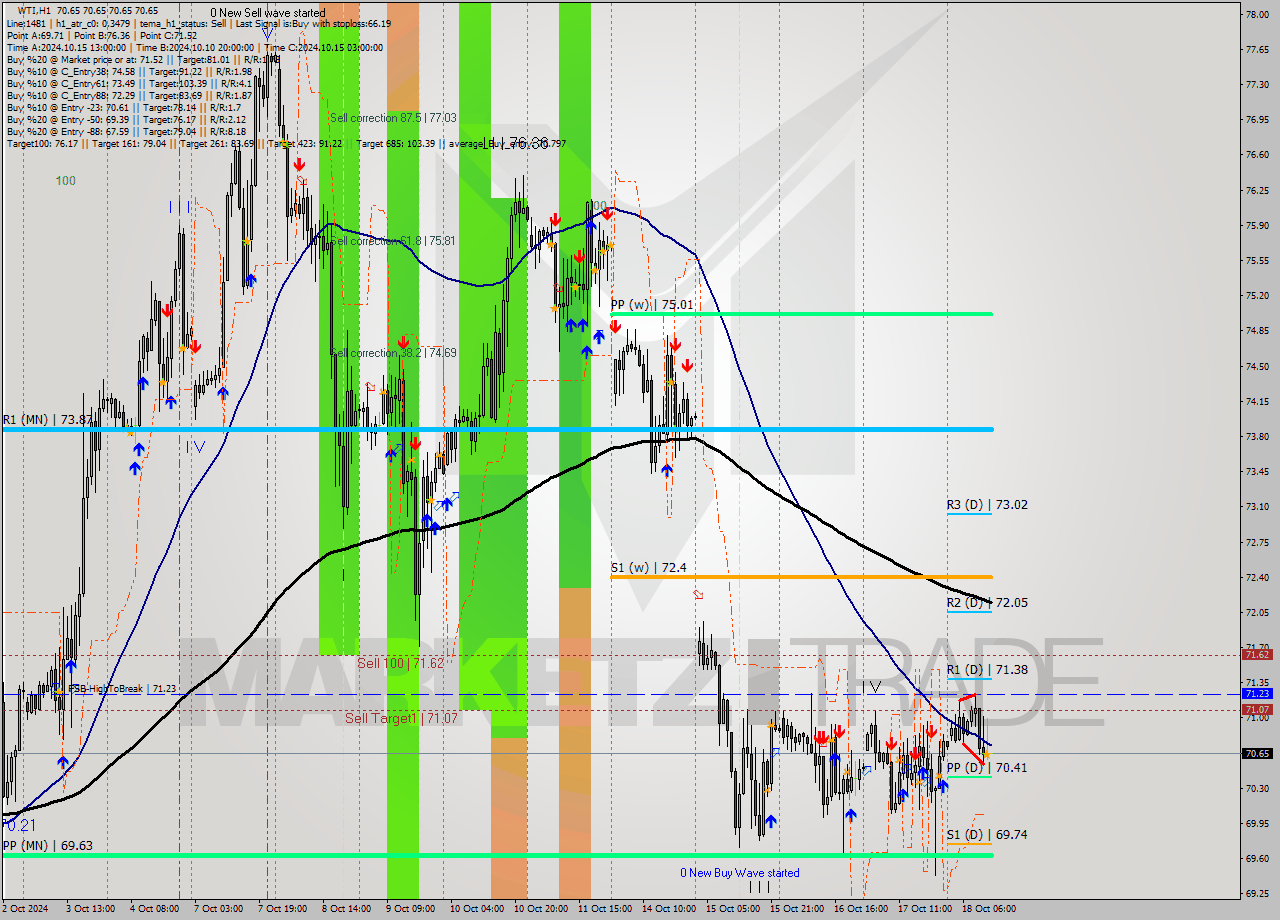Select the 'R1 (MN) | 73.87' resistance label
Image resolution: width=1280 pixels, height=920 pixels.
point(47,420)
